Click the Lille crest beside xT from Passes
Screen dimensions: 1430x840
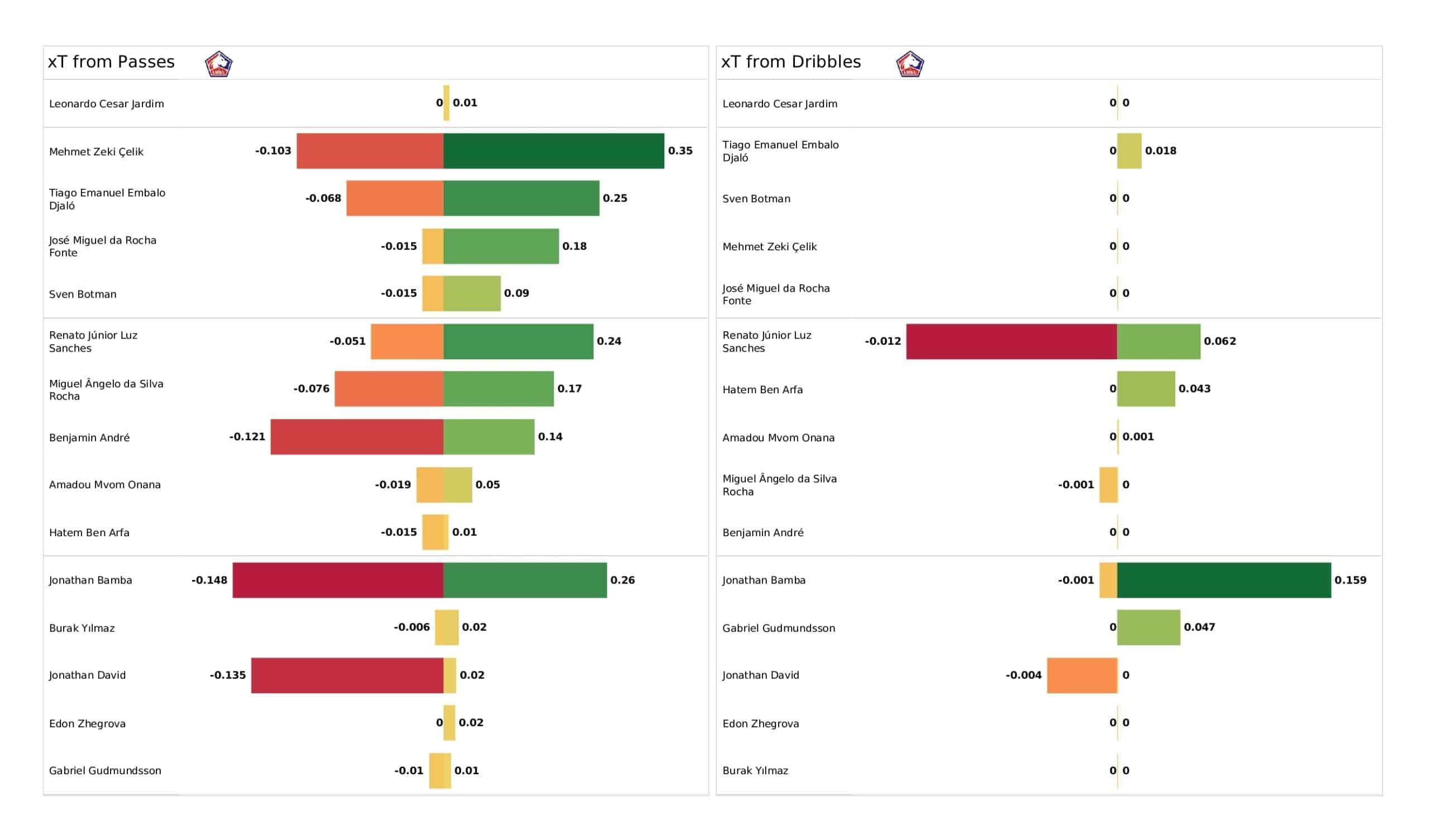tap(218, 64)
